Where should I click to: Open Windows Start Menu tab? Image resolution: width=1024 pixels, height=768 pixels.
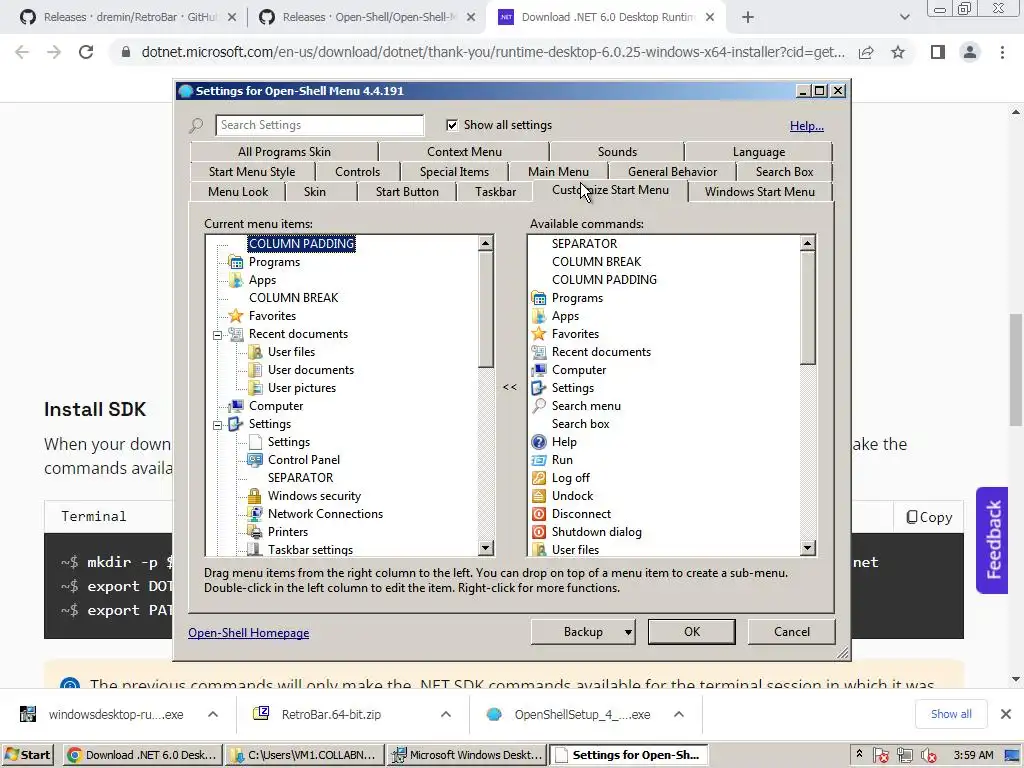[x=760, y=192]
